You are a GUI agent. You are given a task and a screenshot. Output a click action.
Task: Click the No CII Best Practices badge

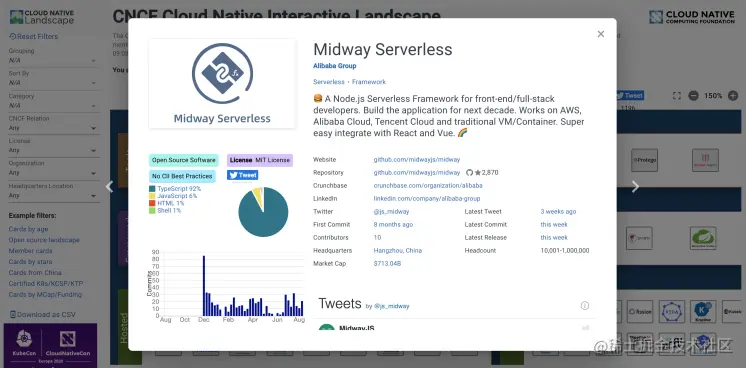tap(182, 176)
